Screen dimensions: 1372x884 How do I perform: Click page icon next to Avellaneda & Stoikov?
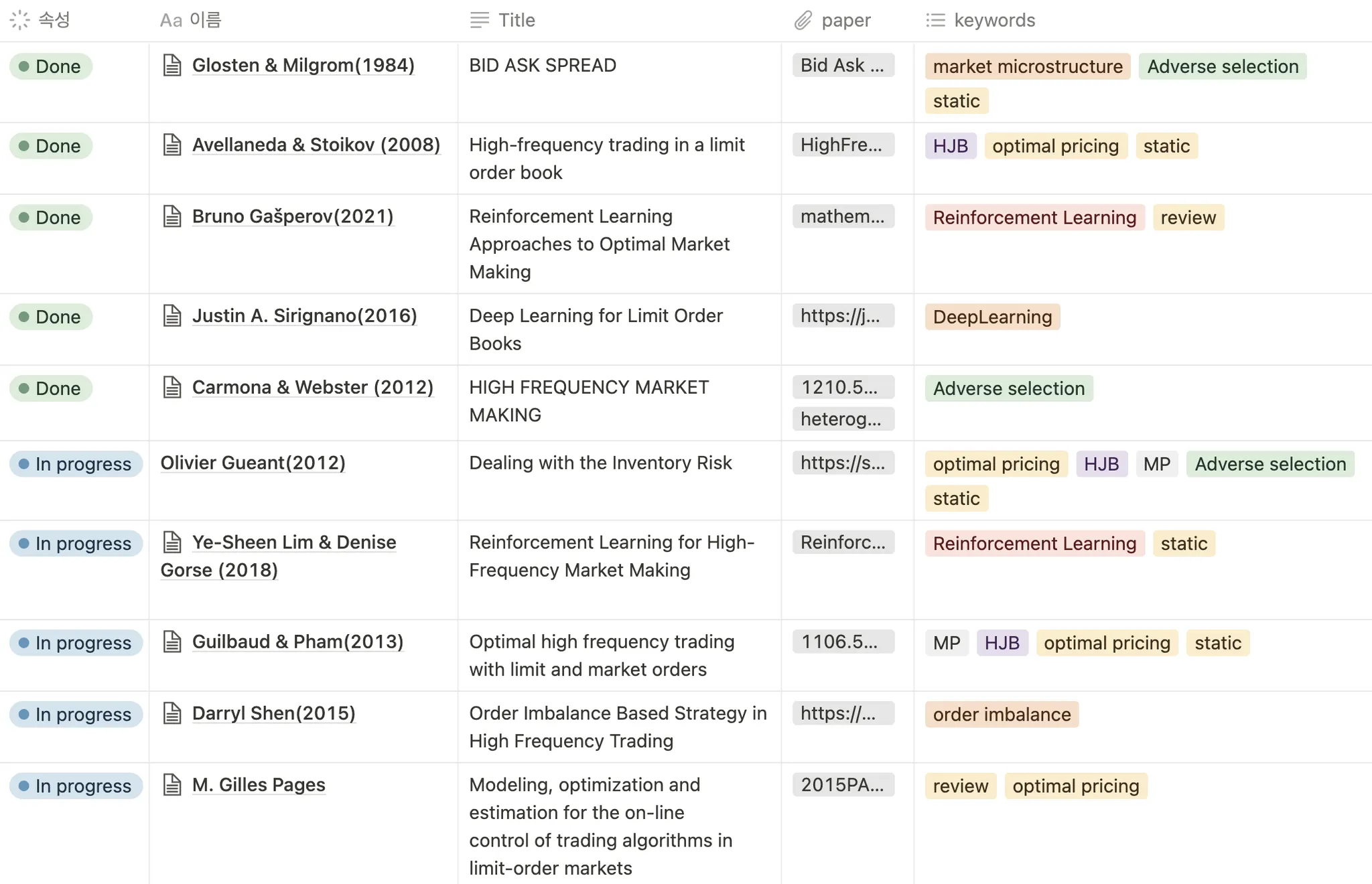172,145
